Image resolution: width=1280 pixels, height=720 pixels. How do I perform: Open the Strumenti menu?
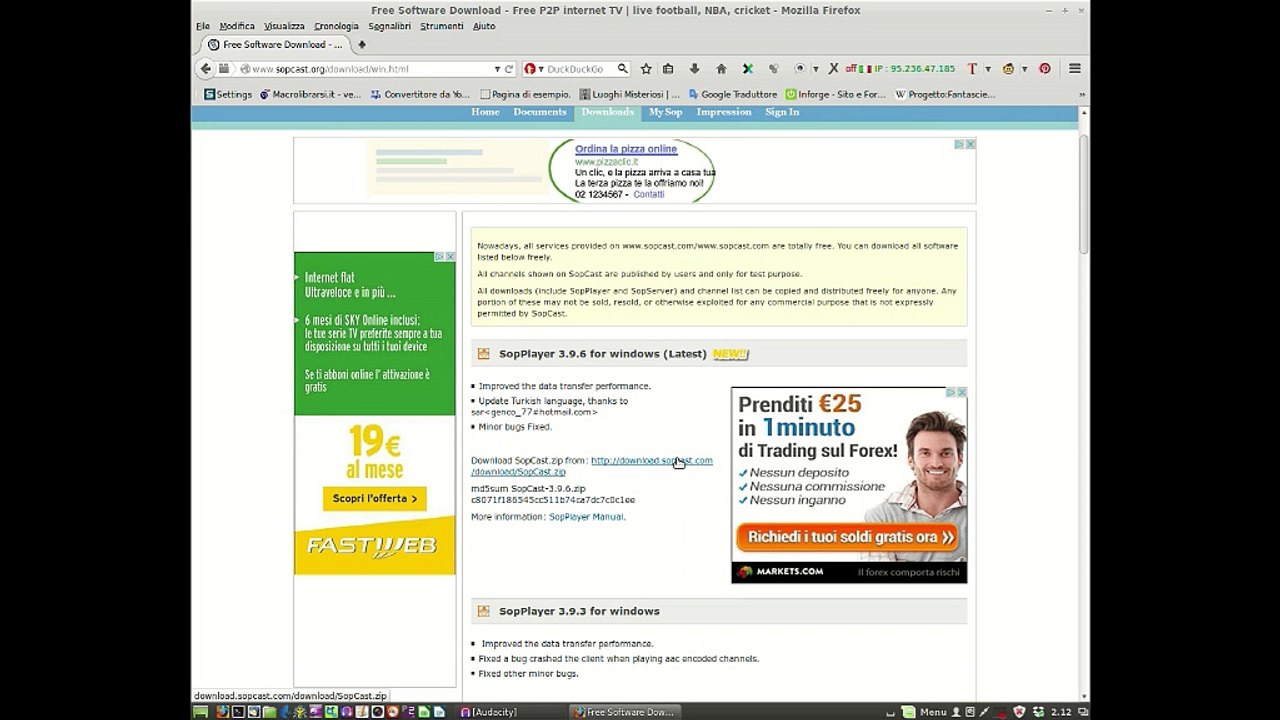(442, 26)
